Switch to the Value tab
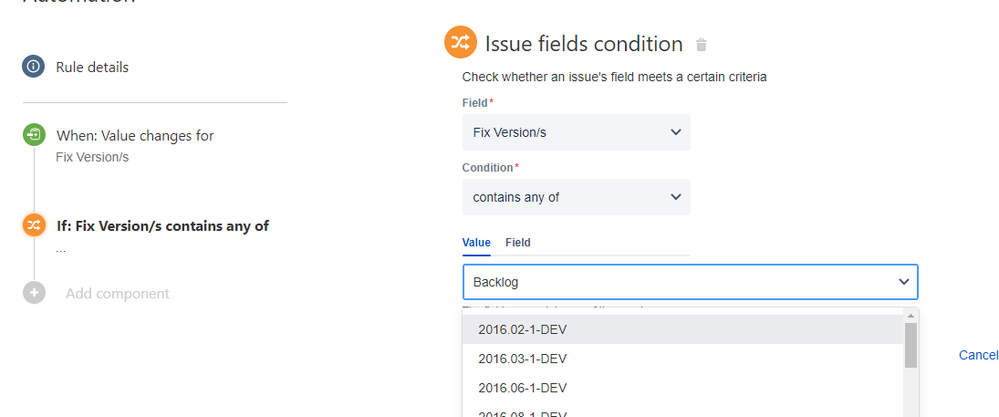999x417 pixels. coord(477,243)
